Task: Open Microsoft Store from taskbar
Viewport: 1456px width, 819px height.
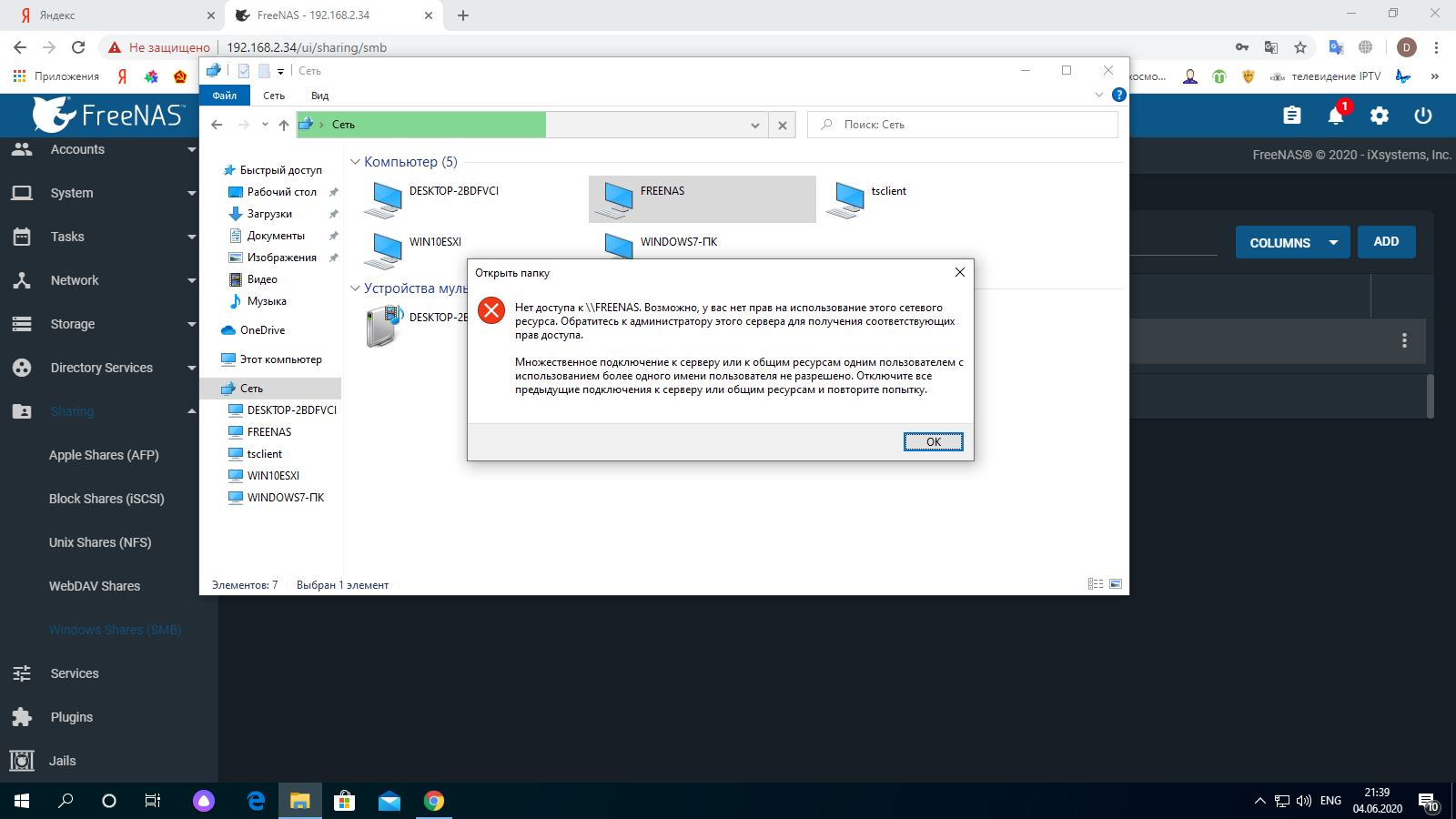Action: [x=344, y=801]
